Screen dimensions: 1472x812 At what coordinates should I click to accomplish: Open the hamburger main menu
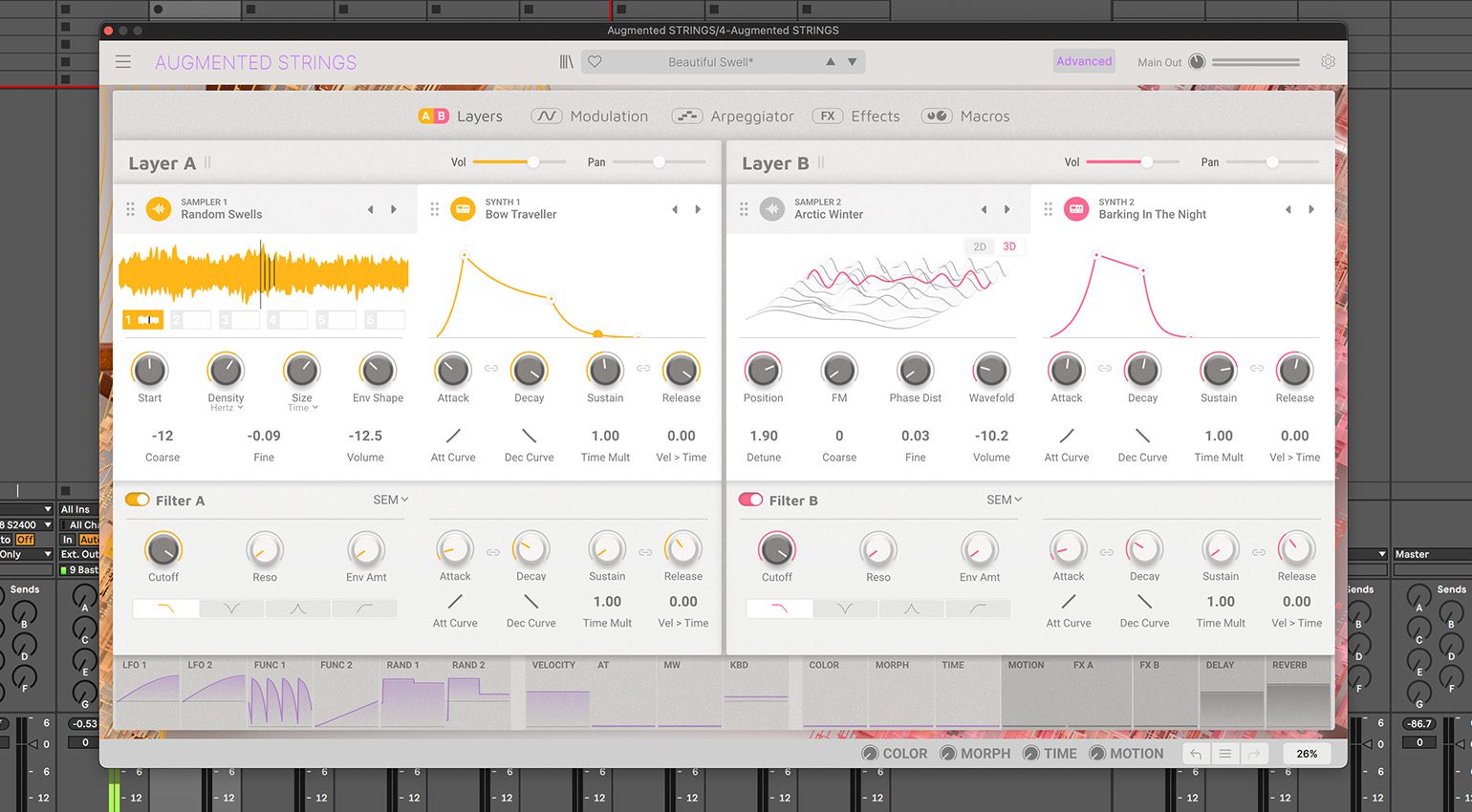pyautogui.click(x=123, y=62)
